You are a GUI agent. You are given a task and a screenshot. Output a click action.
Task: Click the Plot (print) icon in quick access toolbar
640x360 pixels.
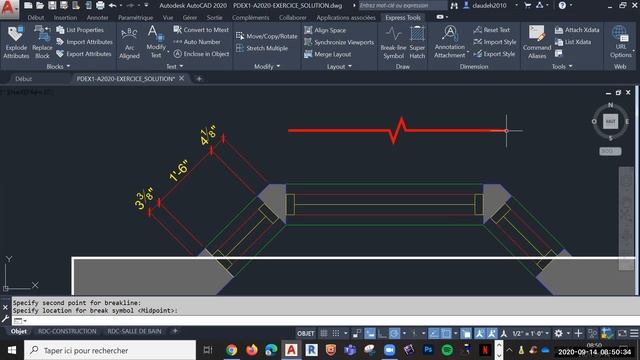coord(100,5)
